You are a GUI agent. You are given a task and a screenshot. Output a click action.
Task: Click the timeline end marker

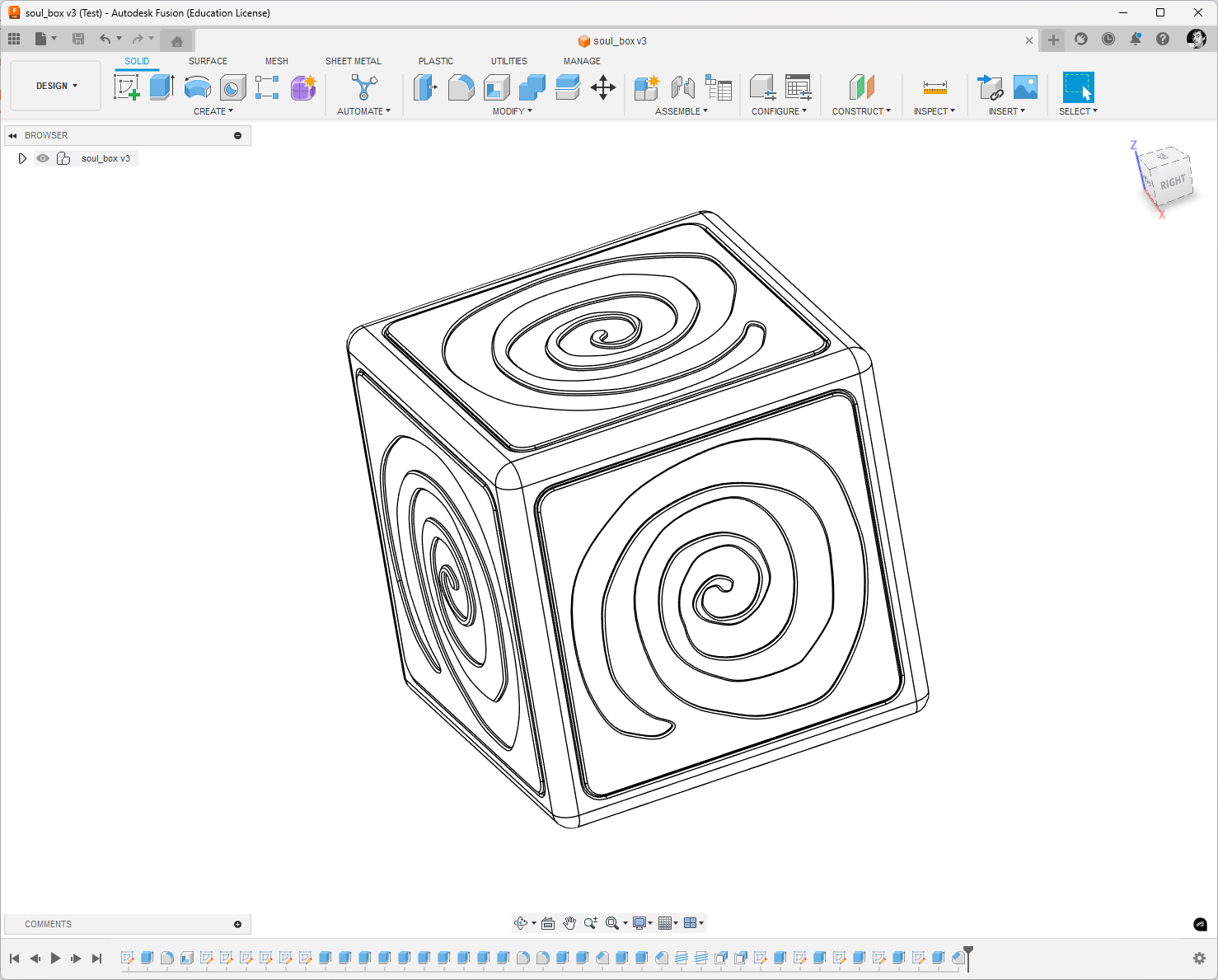pyautogui.click(x=968, y=958)
